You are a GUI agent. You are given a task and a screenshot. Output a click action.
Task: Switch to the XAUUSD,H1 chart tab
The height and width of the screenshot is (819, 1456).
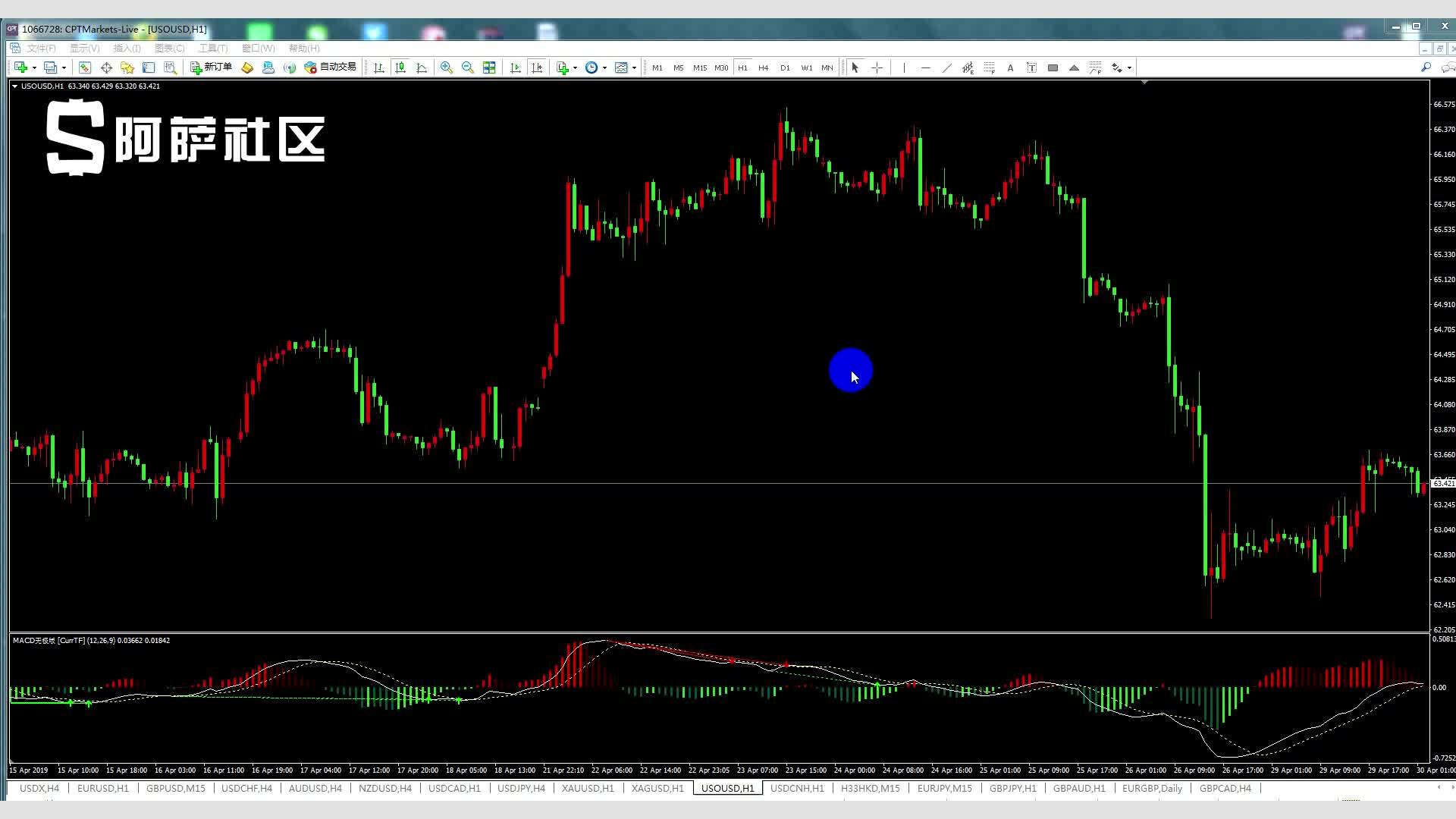pyautogui.click(x=588, y=788)
